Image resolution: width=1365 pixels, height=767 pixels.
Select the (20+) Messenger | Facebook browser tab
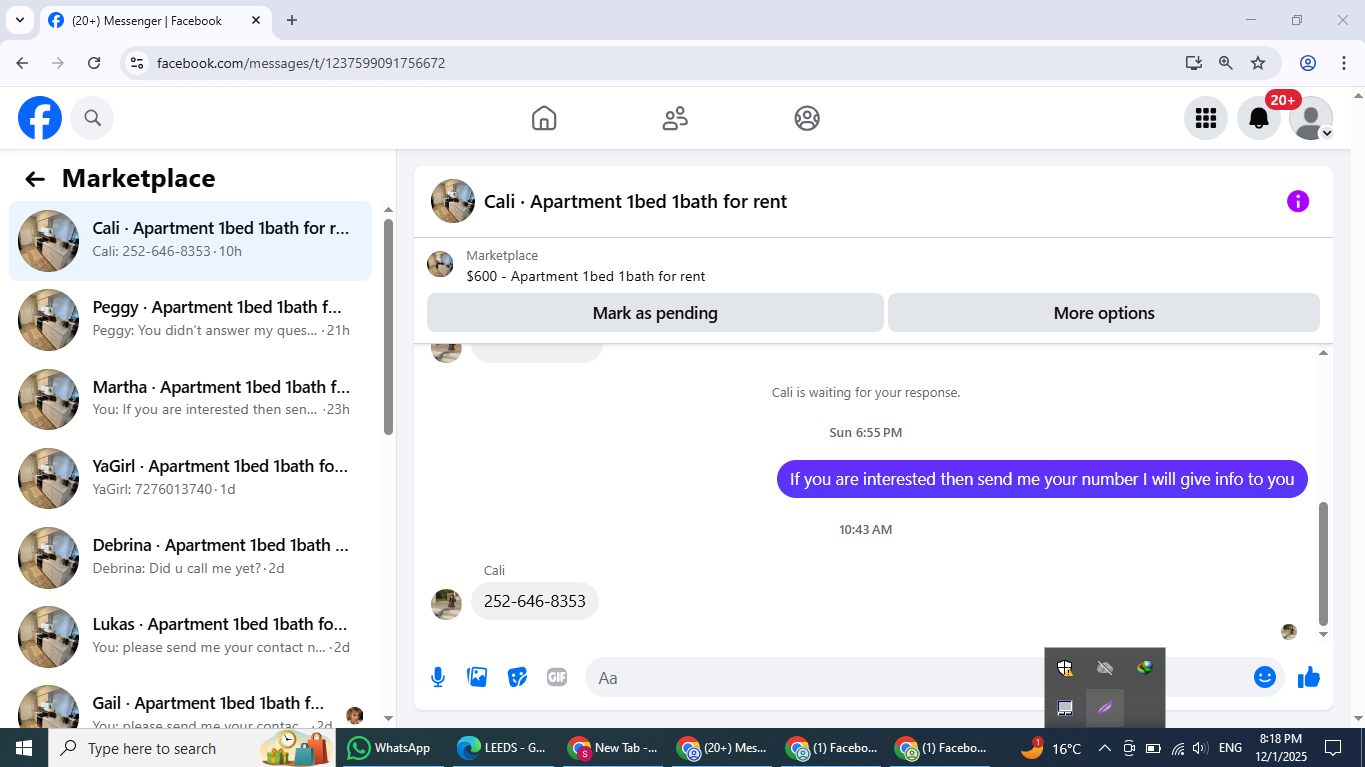(x=155, y=20)
